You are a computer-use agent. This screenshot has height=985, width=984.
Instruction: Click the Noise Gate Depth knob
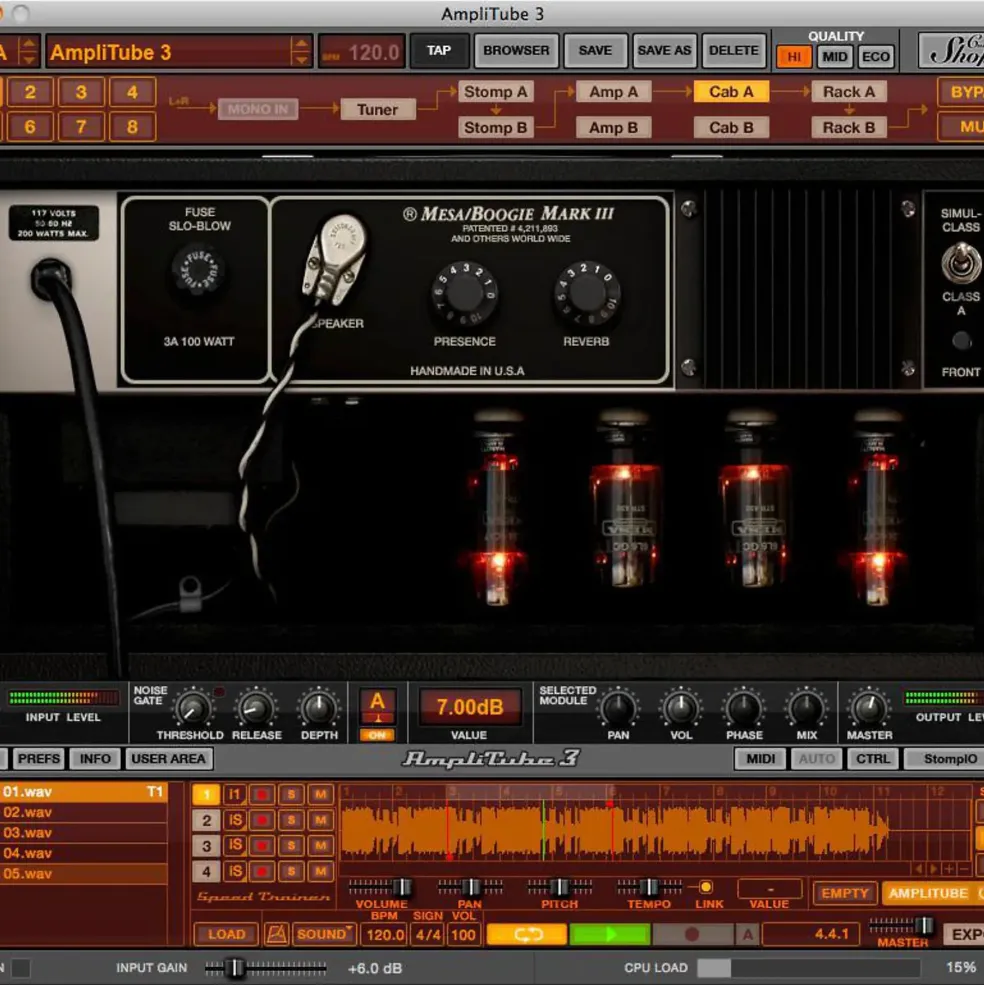(319, 709)
